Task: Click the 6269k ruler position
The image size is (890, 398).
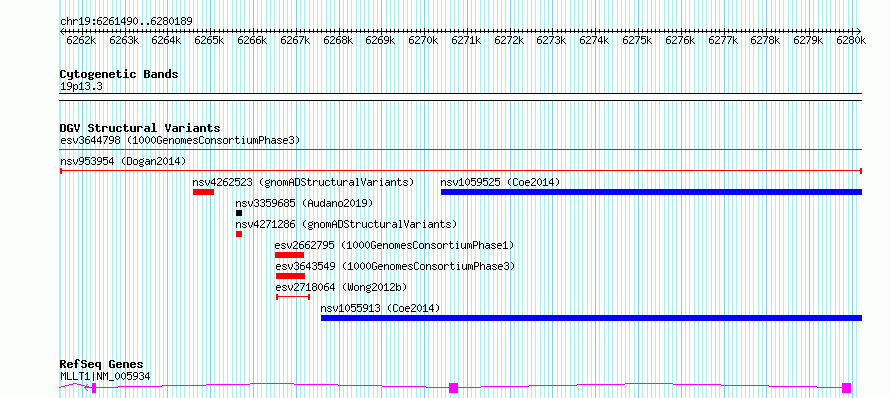Action: [x=380, y=40]
